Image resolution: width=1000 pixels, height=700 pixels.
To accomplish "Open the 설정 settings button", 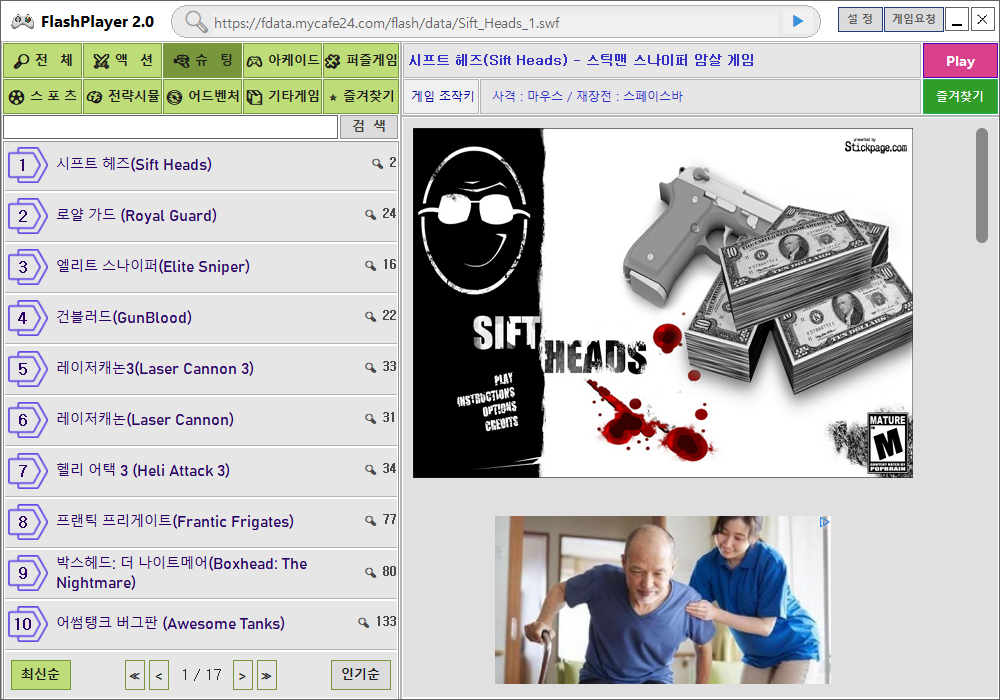I will click(x=860, y=19).
